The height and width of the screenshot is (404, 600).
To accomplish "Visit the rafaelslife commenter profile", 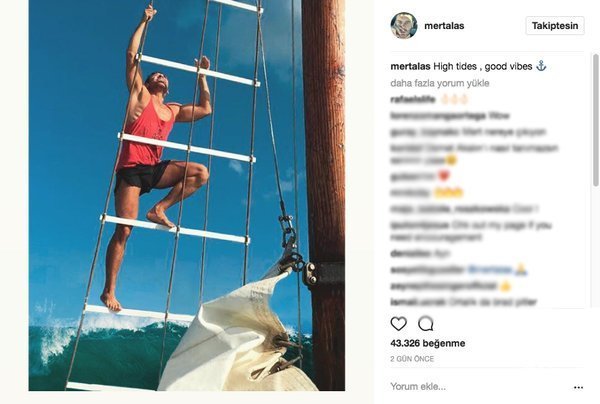I will [412, 98].
